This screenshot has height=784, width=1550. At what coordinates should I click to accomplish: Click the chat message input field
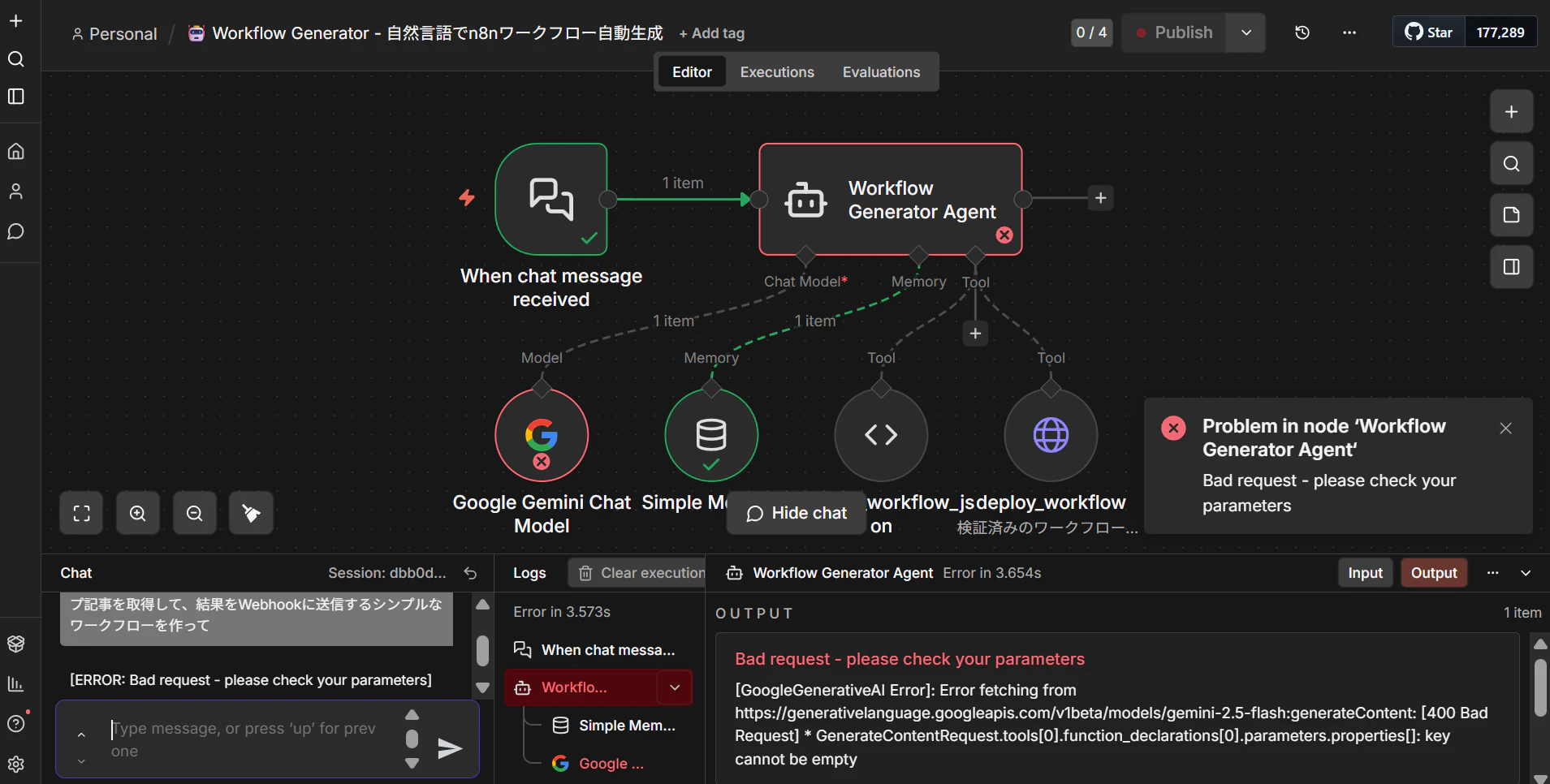[x=244, y=739]
